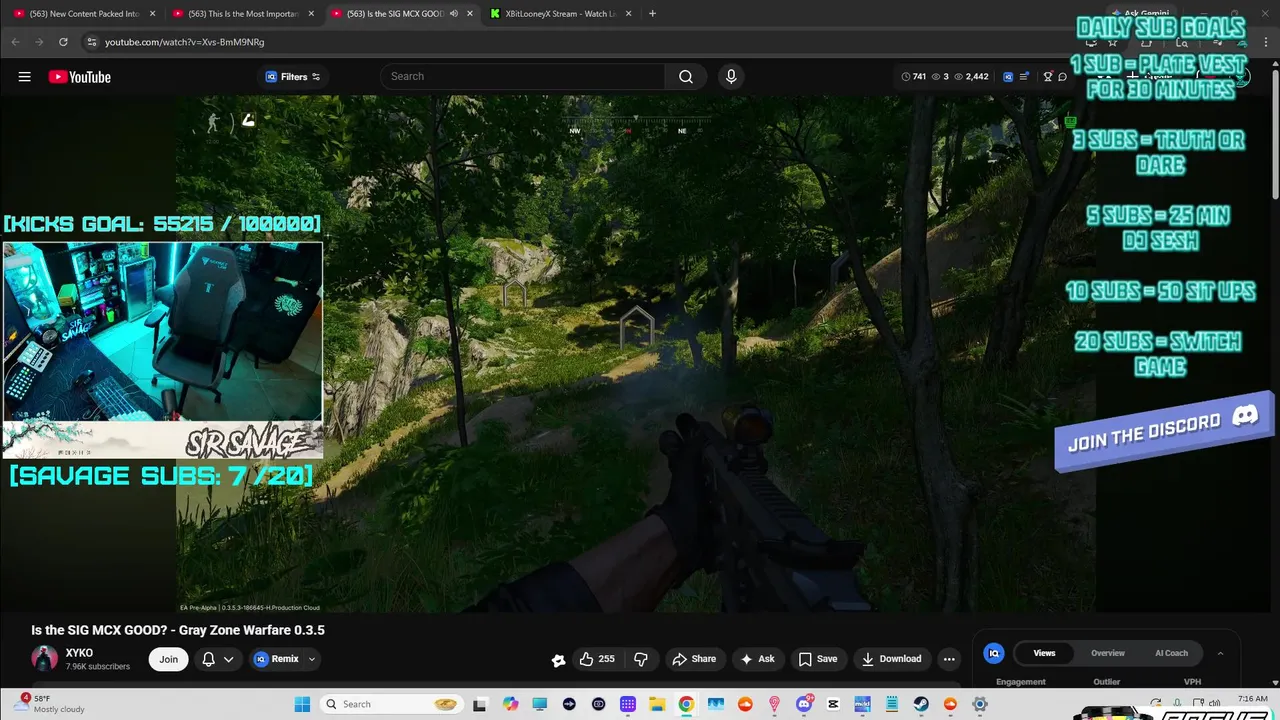The width and height of the screenshot is (1280, 720).
Task: Dislike the video with thumbs down
Action: click(x=641, y=659)
